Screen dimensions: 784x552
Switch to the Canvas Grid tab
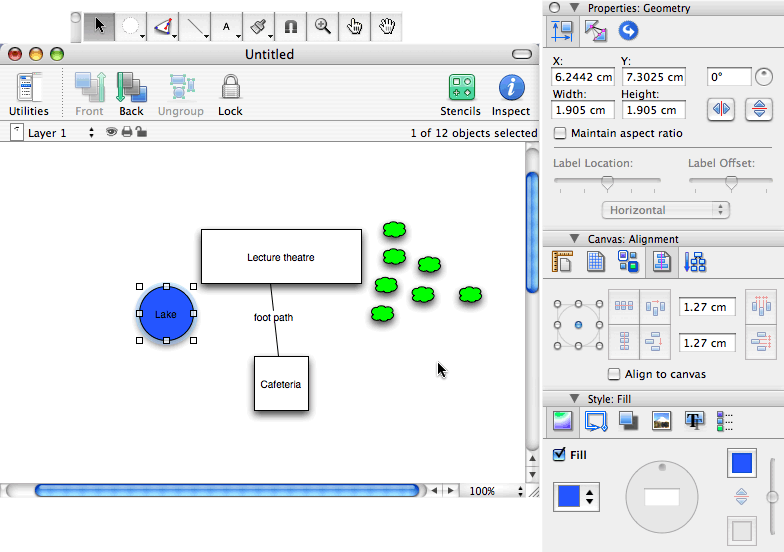[x=595, y=262]
